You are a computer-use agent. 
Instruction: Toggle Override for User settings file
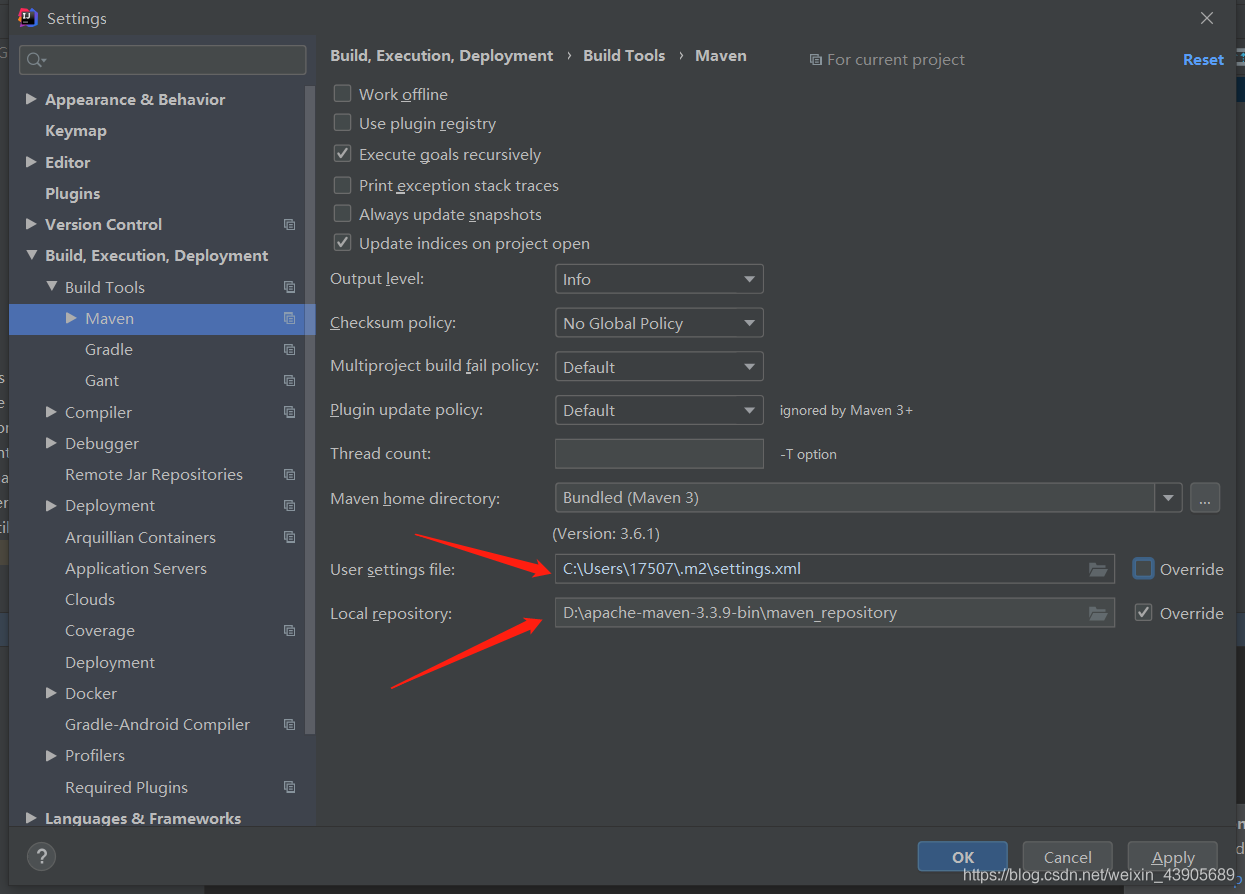[x=1143, y=569]
